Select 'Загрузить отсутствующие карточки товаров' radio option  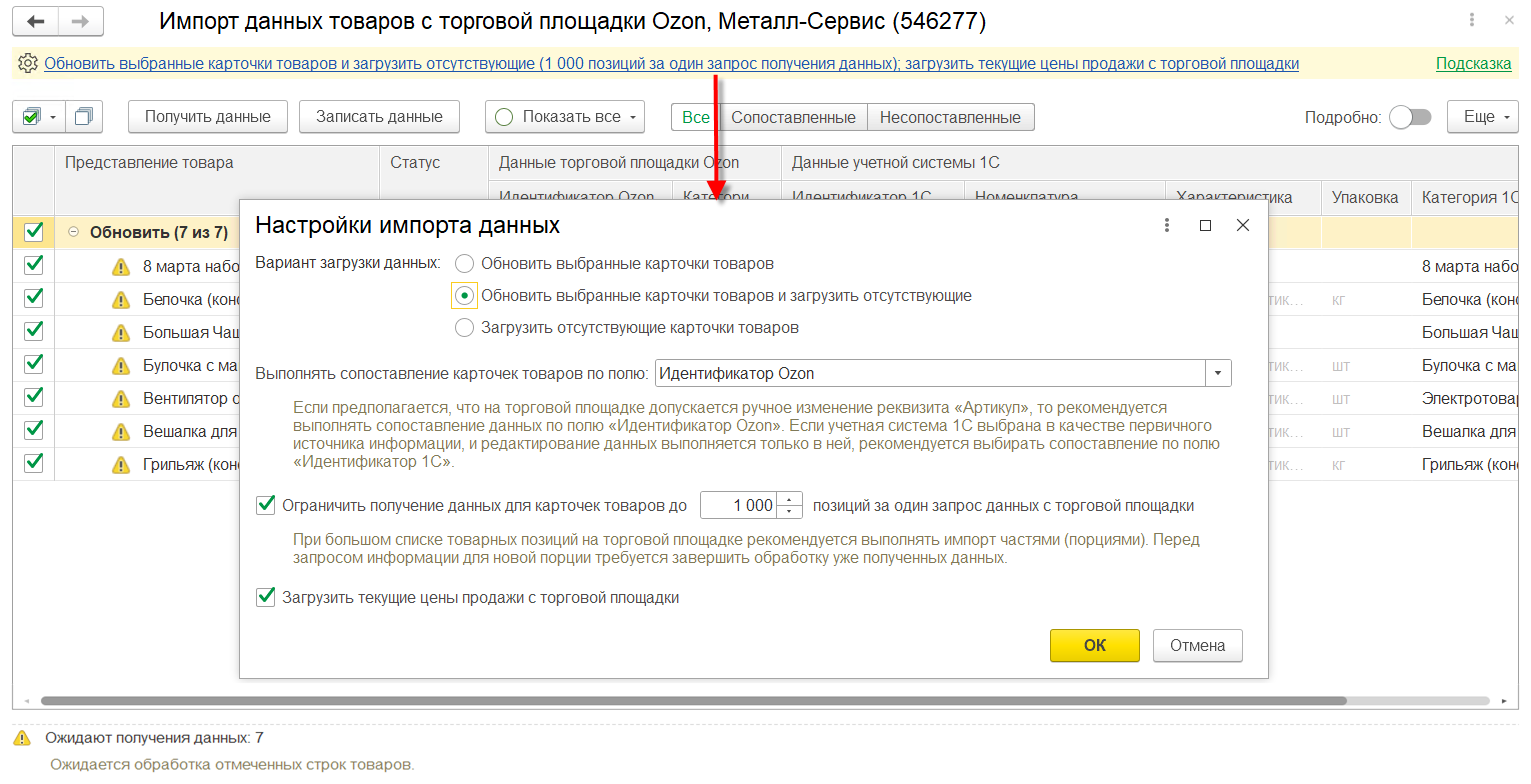(x=464, y=328)
